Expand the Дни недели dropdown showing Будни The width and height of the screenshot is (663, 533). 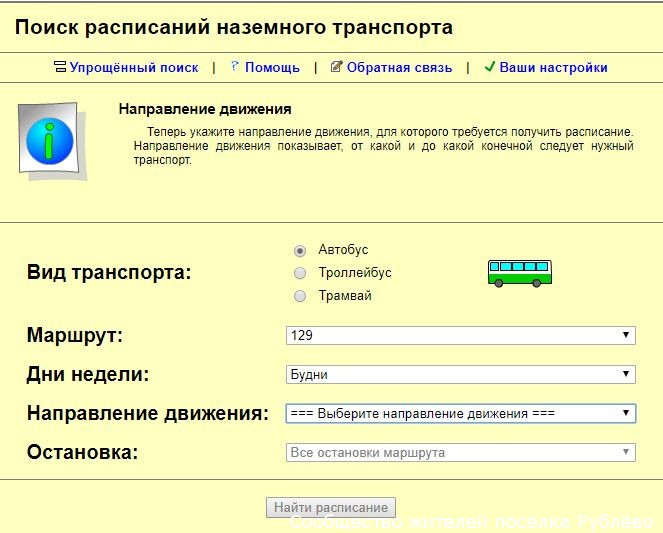[x=460, y=375]
